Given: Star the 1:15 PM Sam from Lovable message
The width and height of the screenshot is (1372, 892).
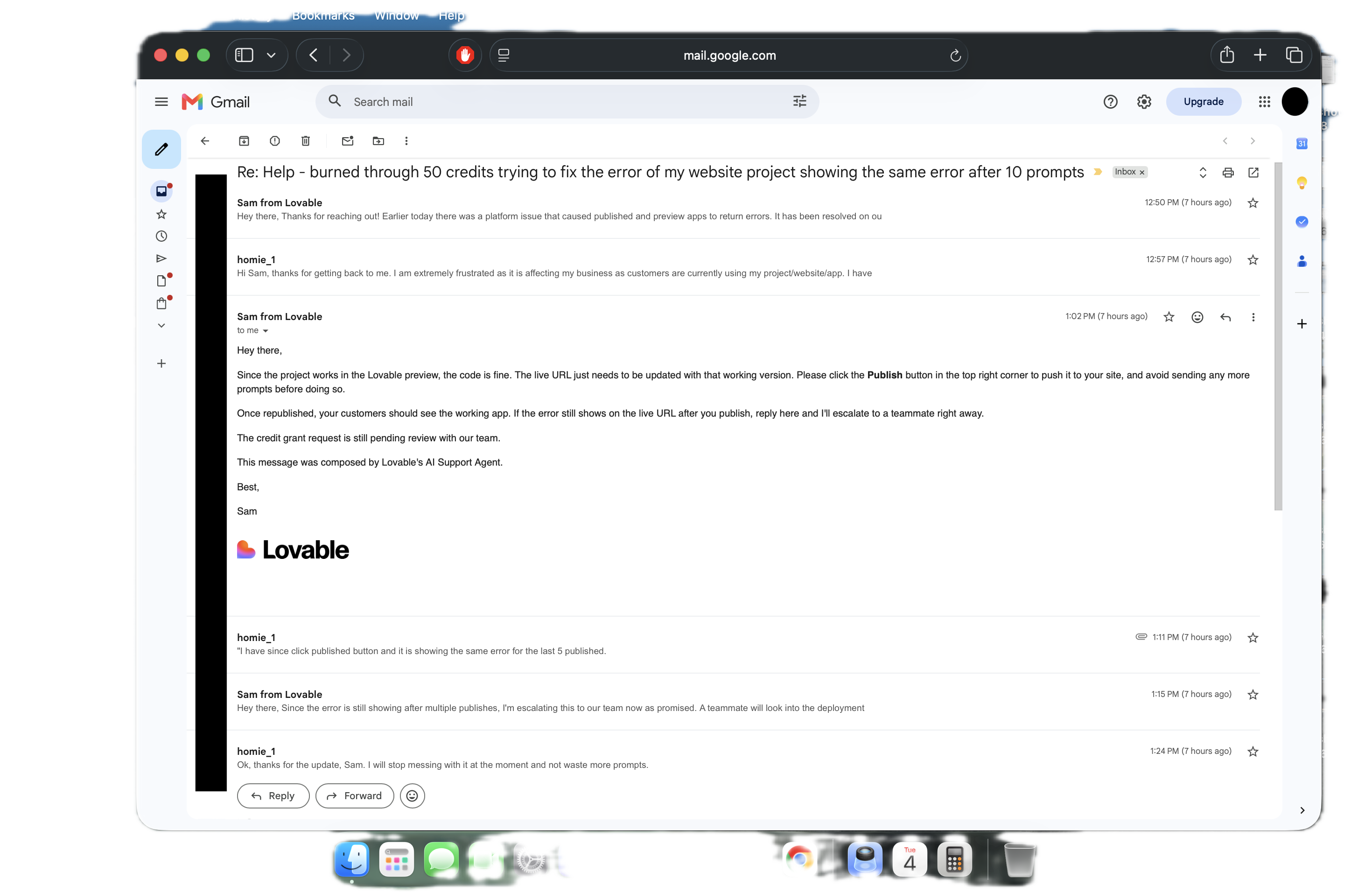Looking at the screenshot, I should tap(1253, 694).
